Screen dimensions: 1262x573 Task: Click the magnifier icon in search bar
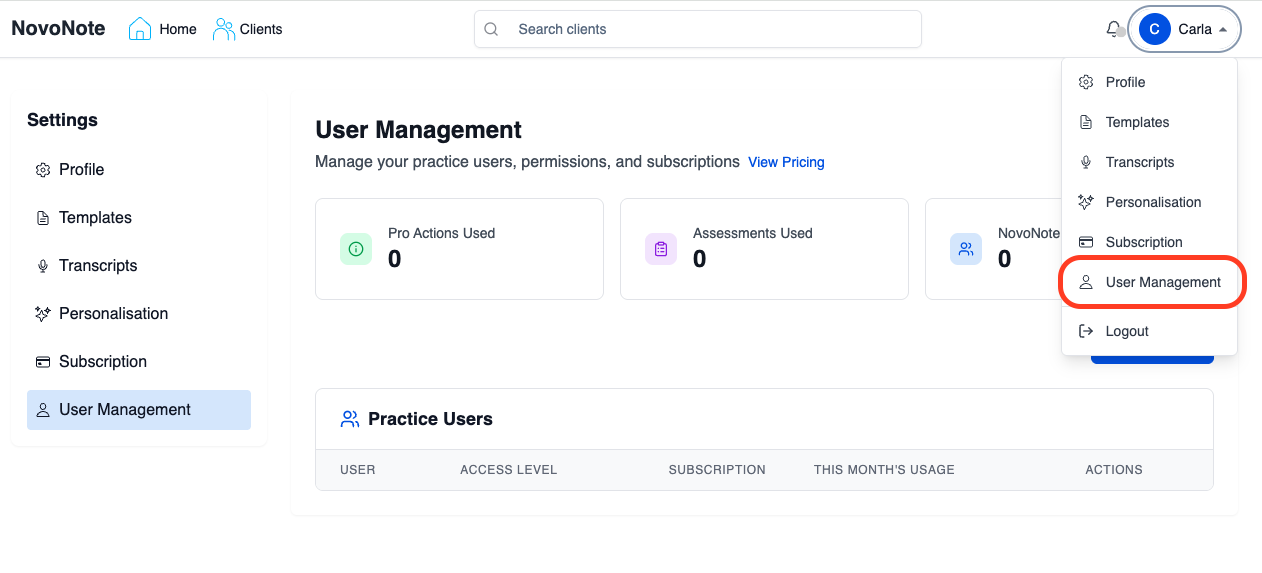492,29
